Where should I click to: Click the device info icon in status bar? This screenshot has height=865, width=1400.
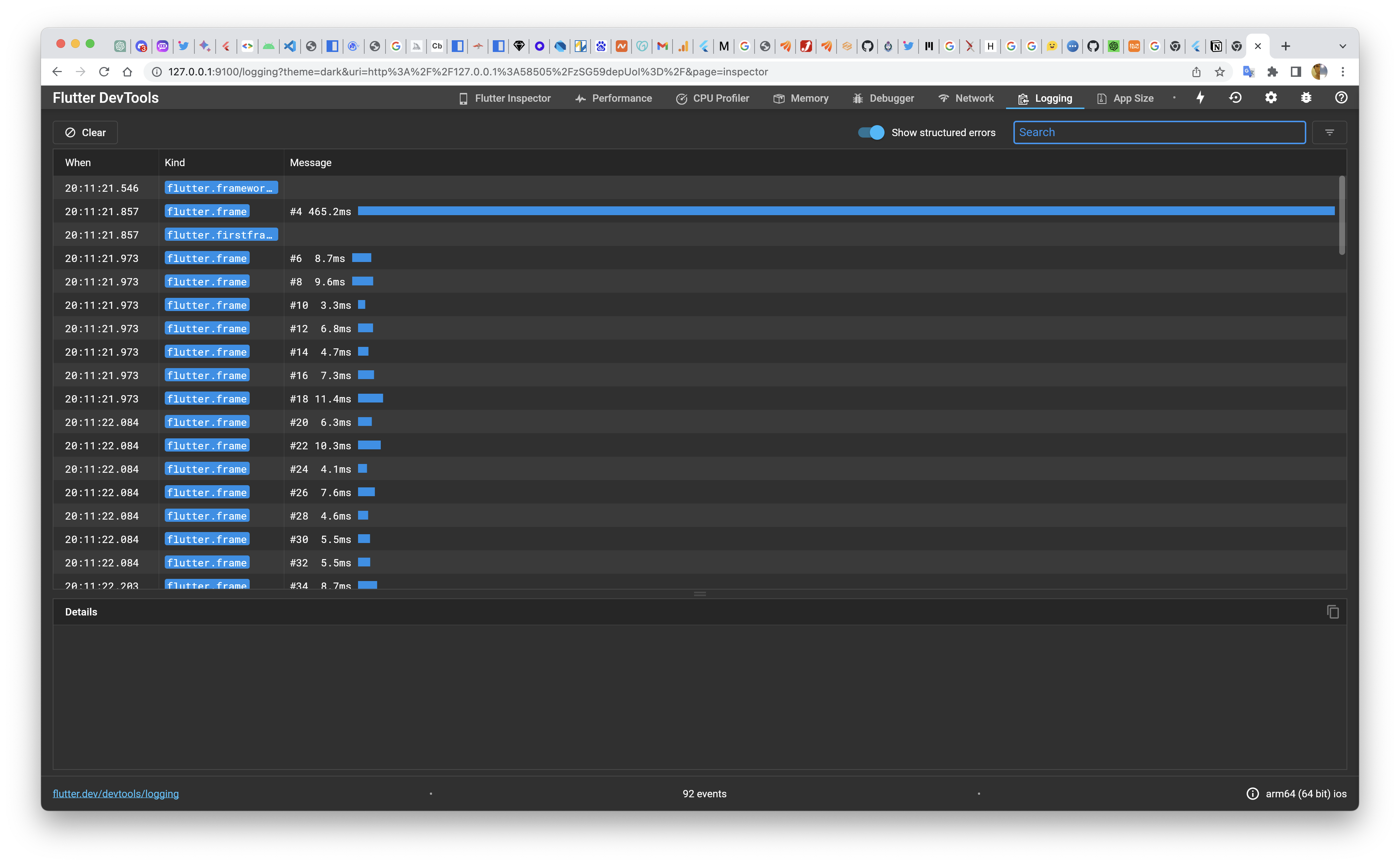tap(1252, 794)
